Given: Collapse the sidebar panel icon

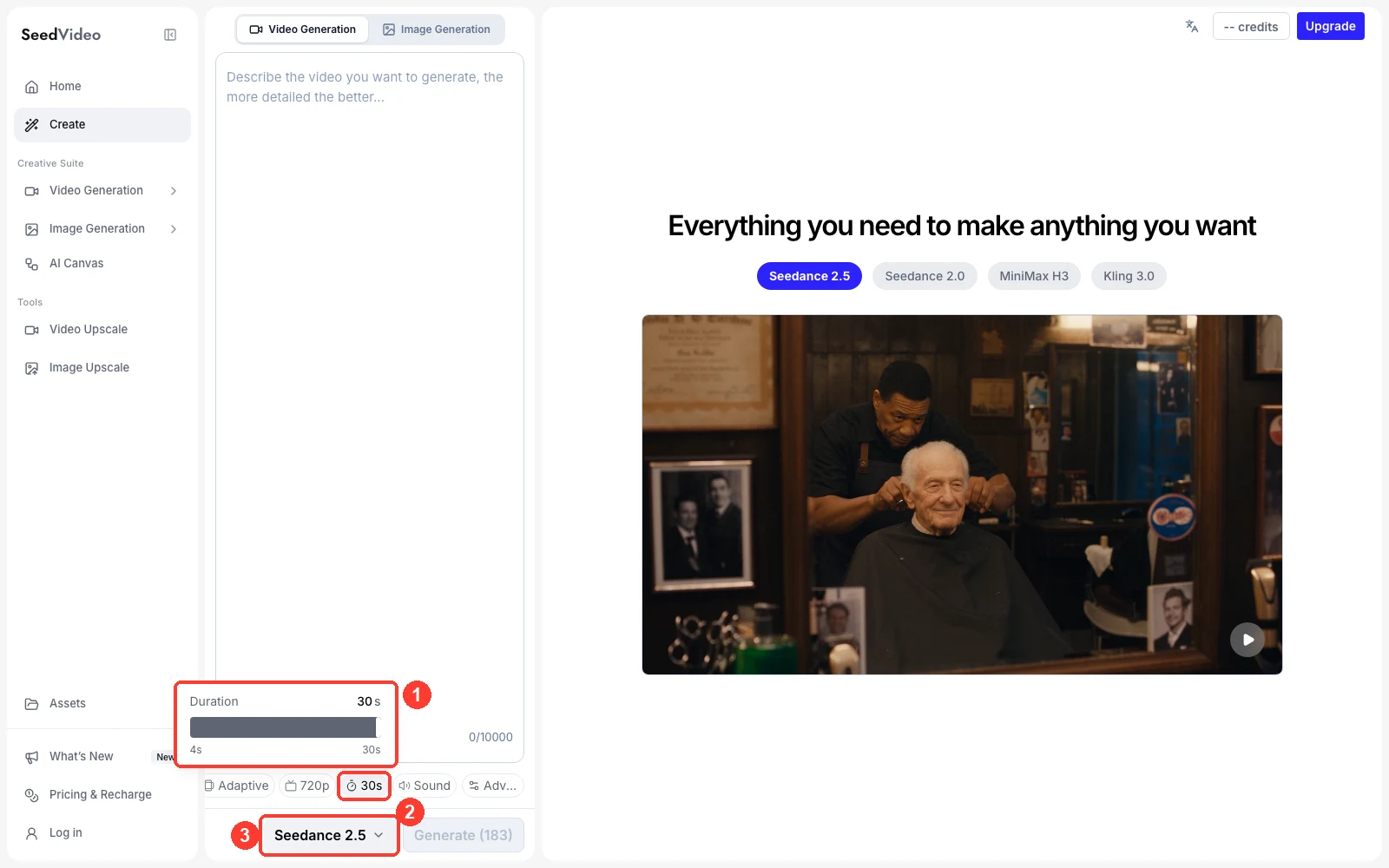Looking at the screenshot, I should (170, 35).
